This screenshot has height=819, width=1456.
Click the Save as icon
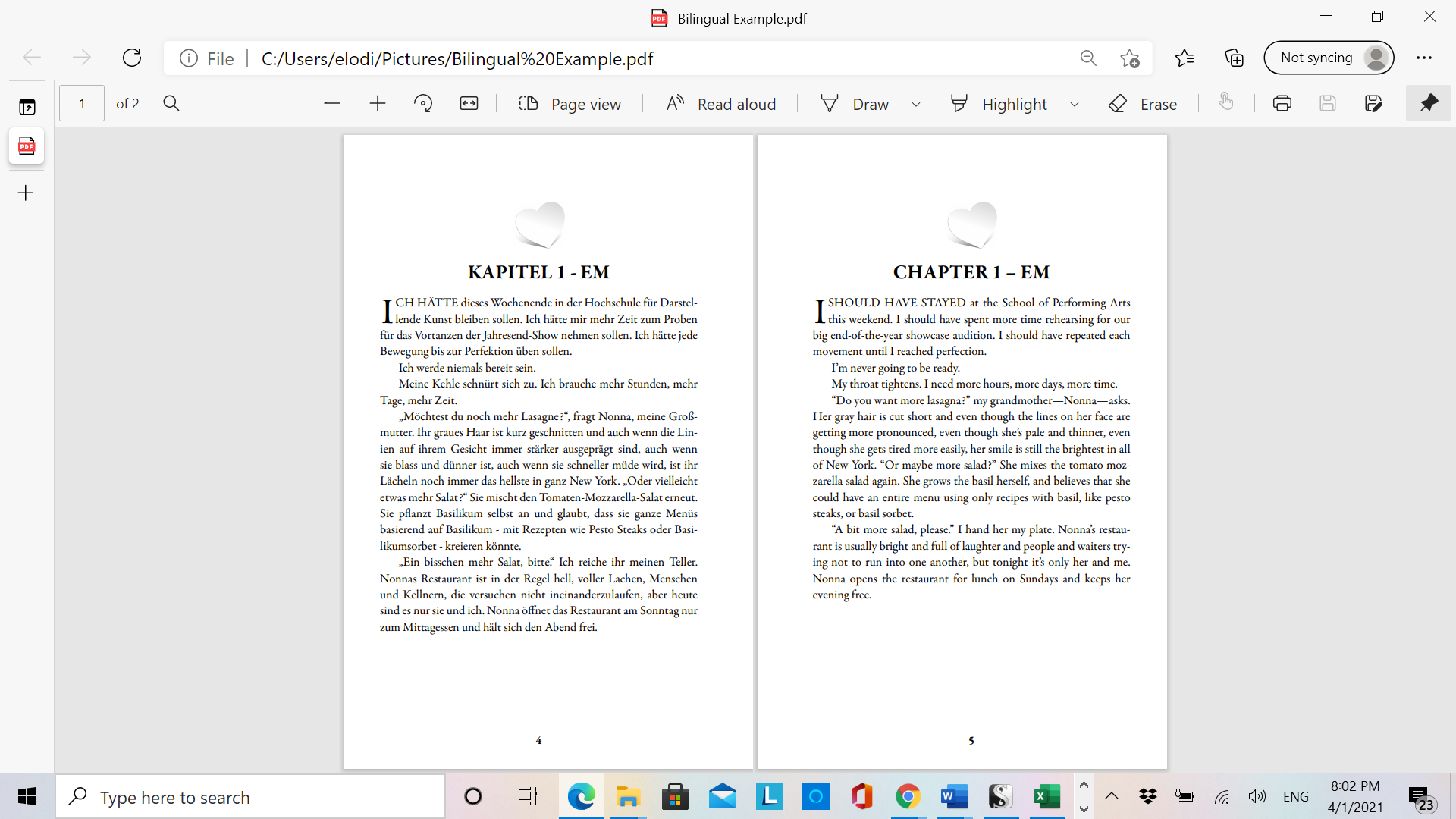[1373, 104]
